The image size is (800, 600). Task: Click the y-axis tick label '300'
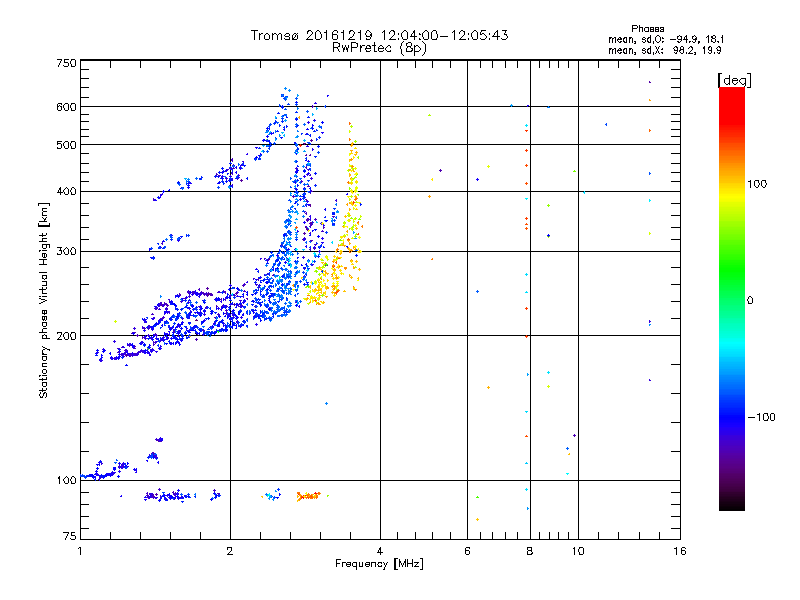tap(67, 251)
